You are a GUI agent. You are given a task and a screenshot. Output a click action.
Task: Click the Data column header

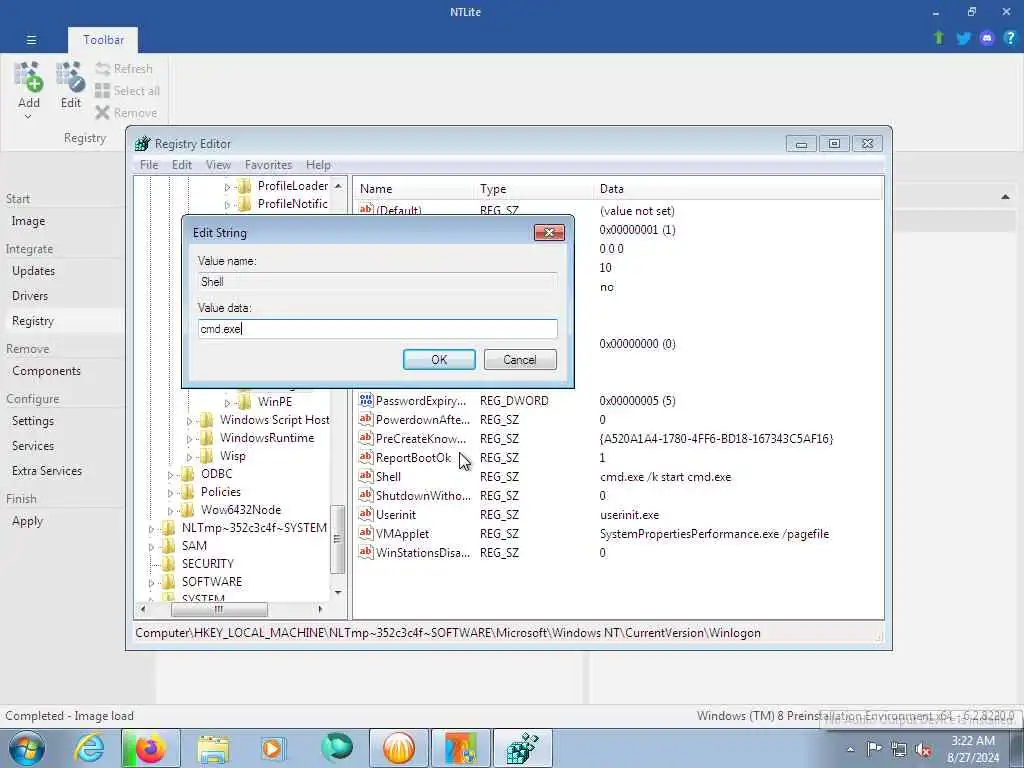click(x=739, y=189)
